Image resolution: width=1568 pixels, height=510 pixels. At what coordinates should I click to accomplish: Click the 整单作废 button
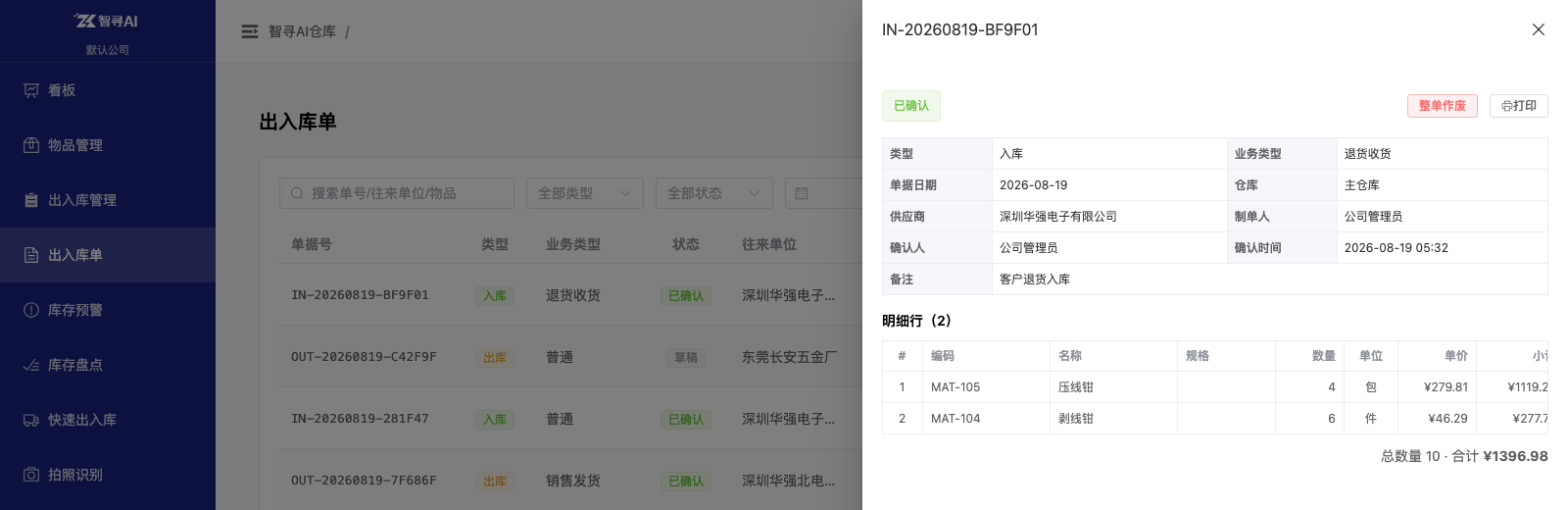click(x=1443, y=106)
